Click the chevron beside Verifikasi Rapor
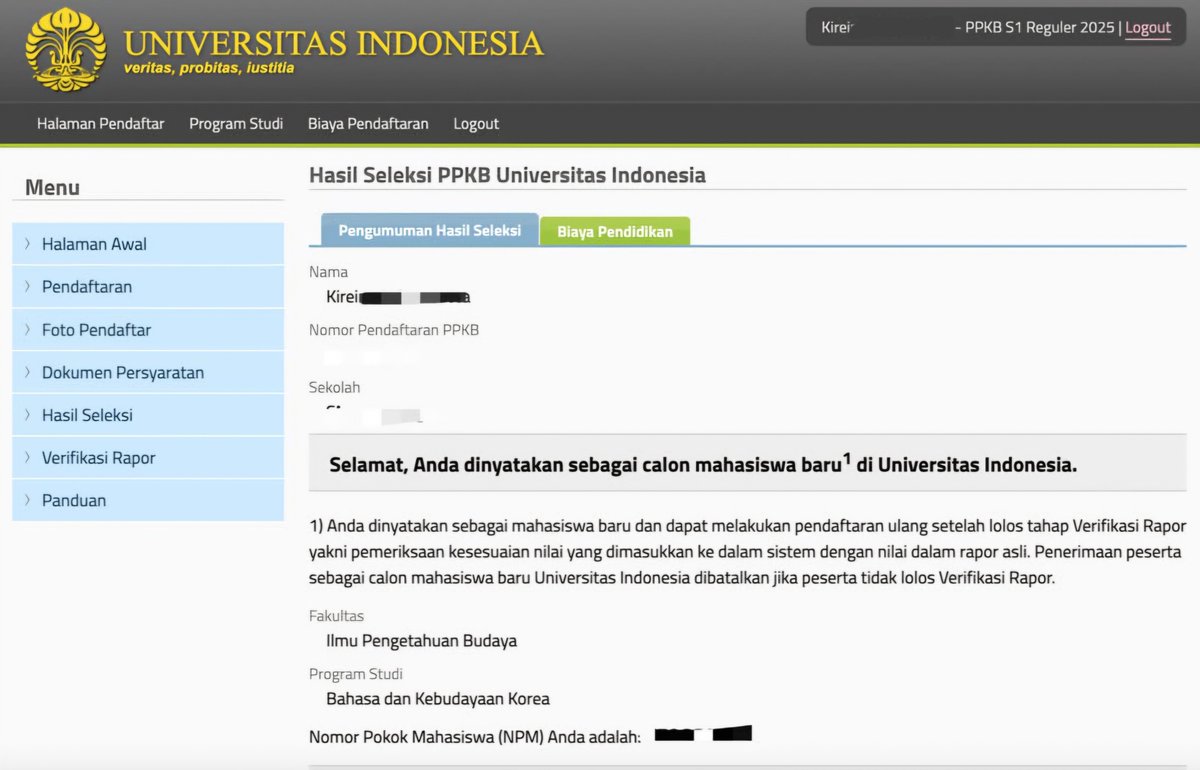The height and width of the screenshot is (770, 1200). 27,458
